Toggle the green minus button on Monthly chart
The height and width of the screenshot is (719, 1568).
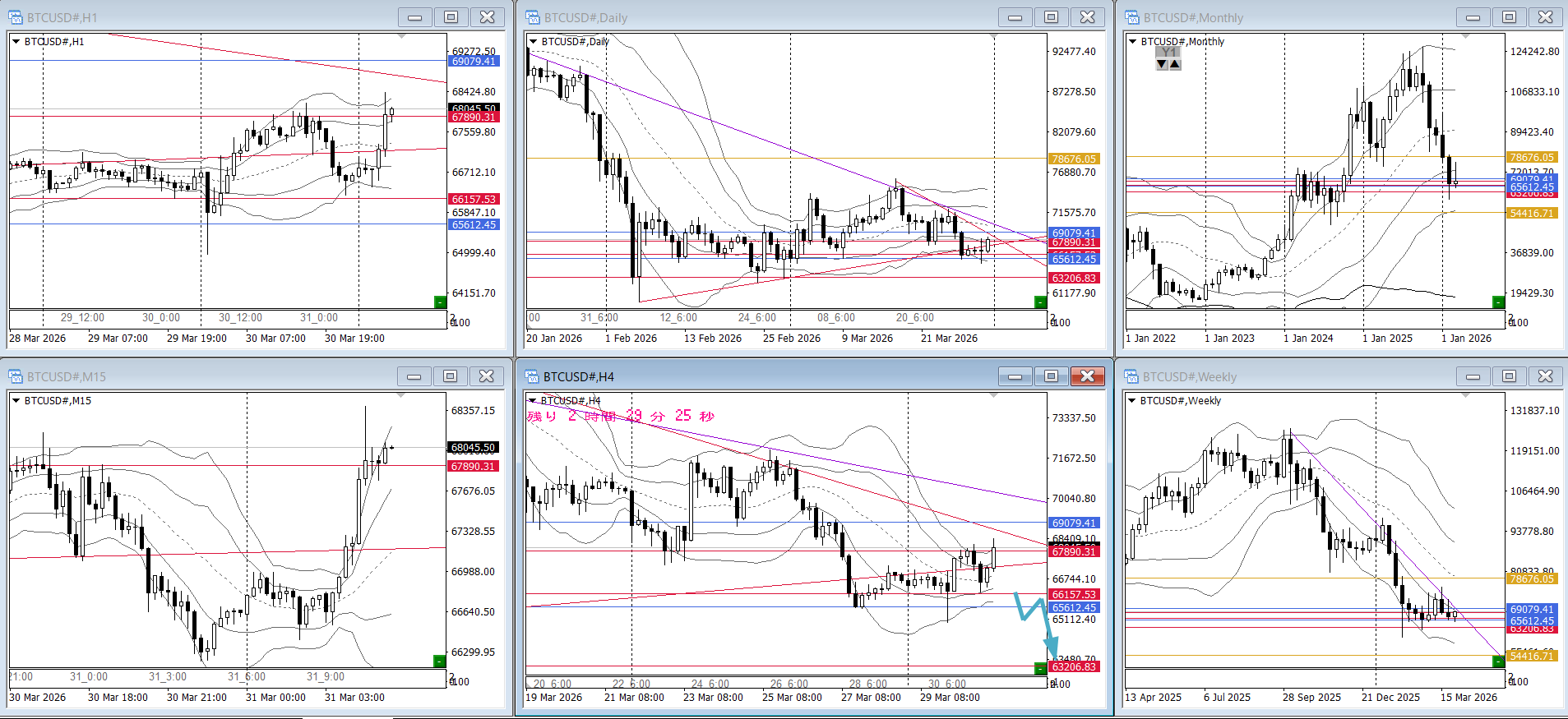click(x=1498, y=302)
